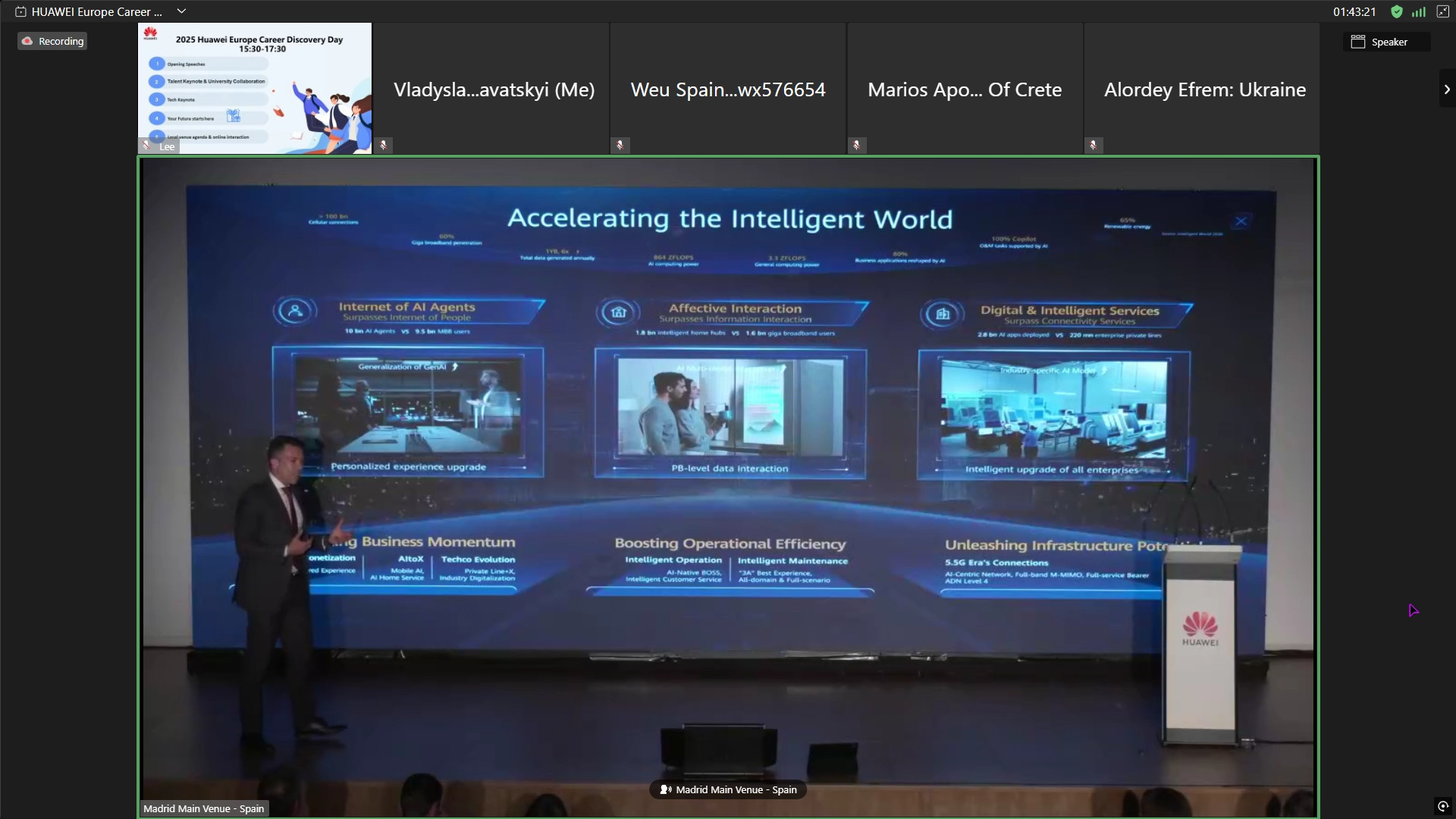Click the Lee name label on the thumbnail

[167, 146]
